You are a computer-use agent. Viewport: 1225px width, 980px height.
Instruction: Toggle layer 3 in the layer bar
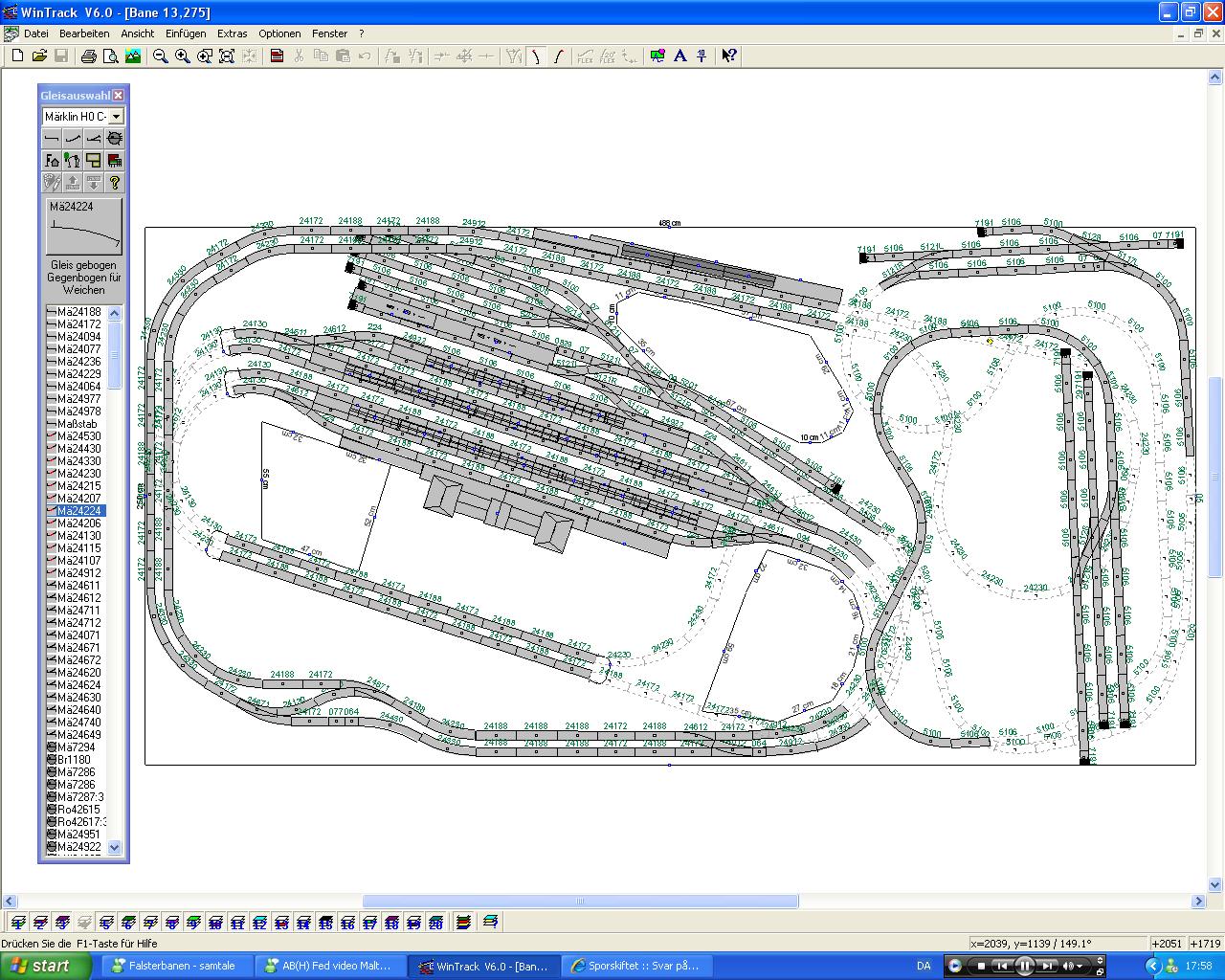[62, 923]
